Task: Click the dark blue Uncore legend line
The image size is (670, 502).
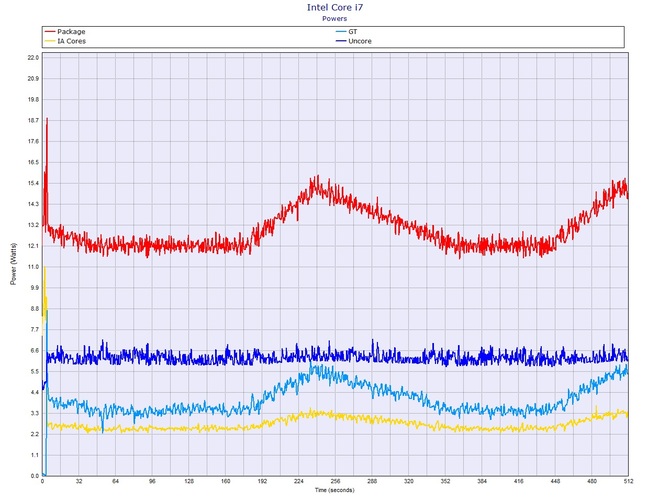Action: coord(341,41)
